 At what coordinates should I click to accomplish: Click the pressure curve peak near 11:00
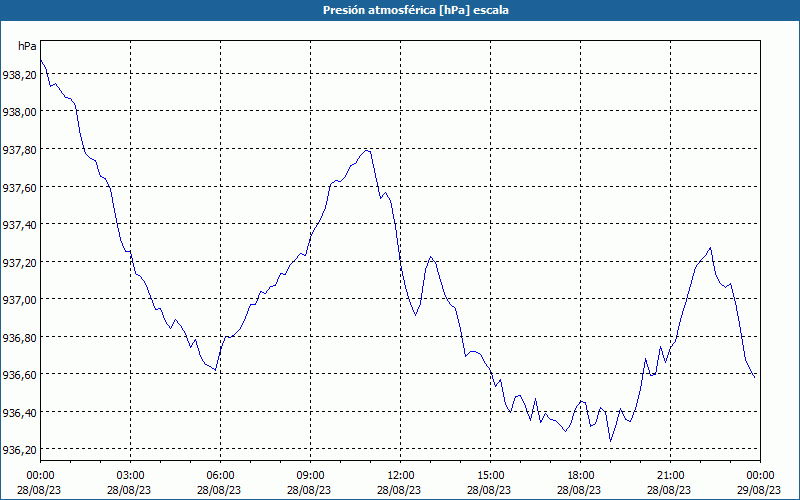[367, 151]
